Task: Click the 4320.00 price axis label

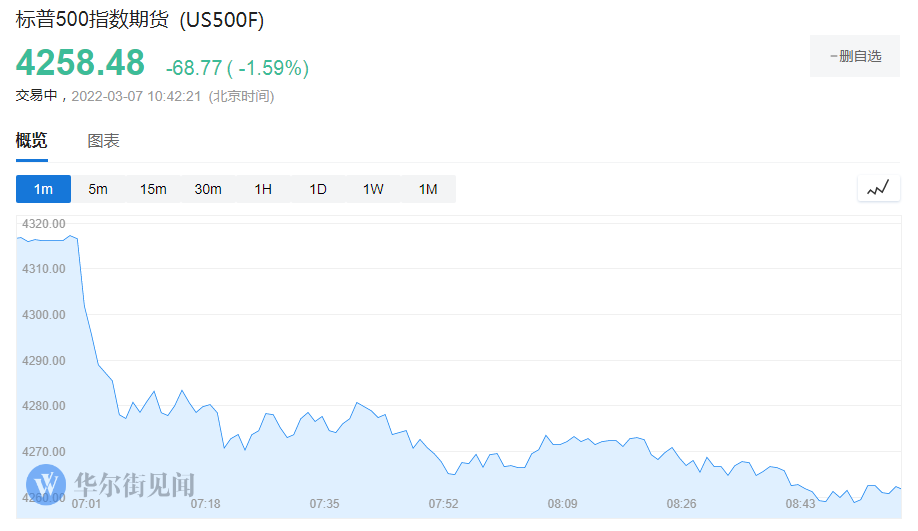Action: click(x=44, y=223)
